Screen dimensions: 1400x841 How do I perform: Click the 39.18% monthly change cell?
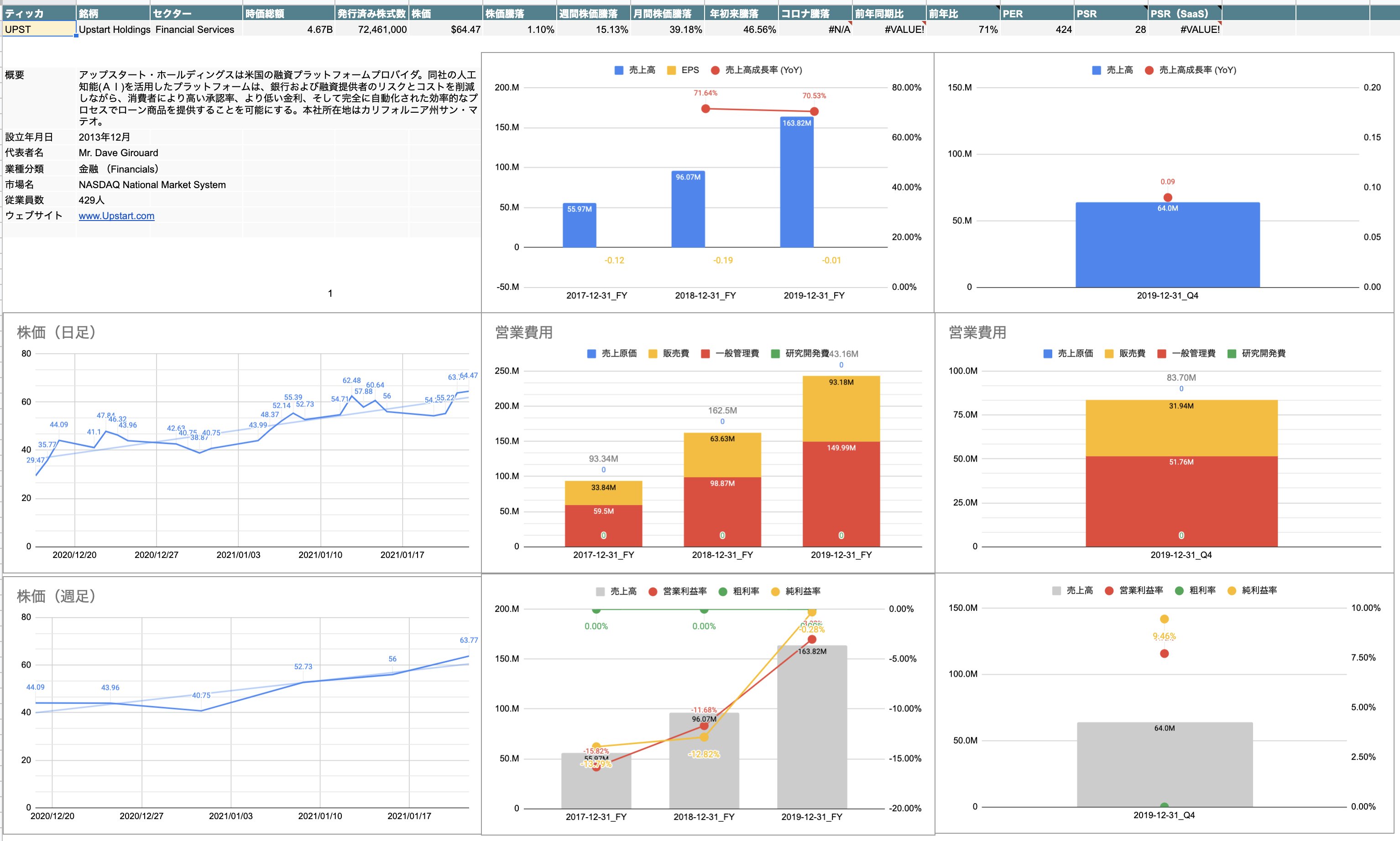point(668,29)
